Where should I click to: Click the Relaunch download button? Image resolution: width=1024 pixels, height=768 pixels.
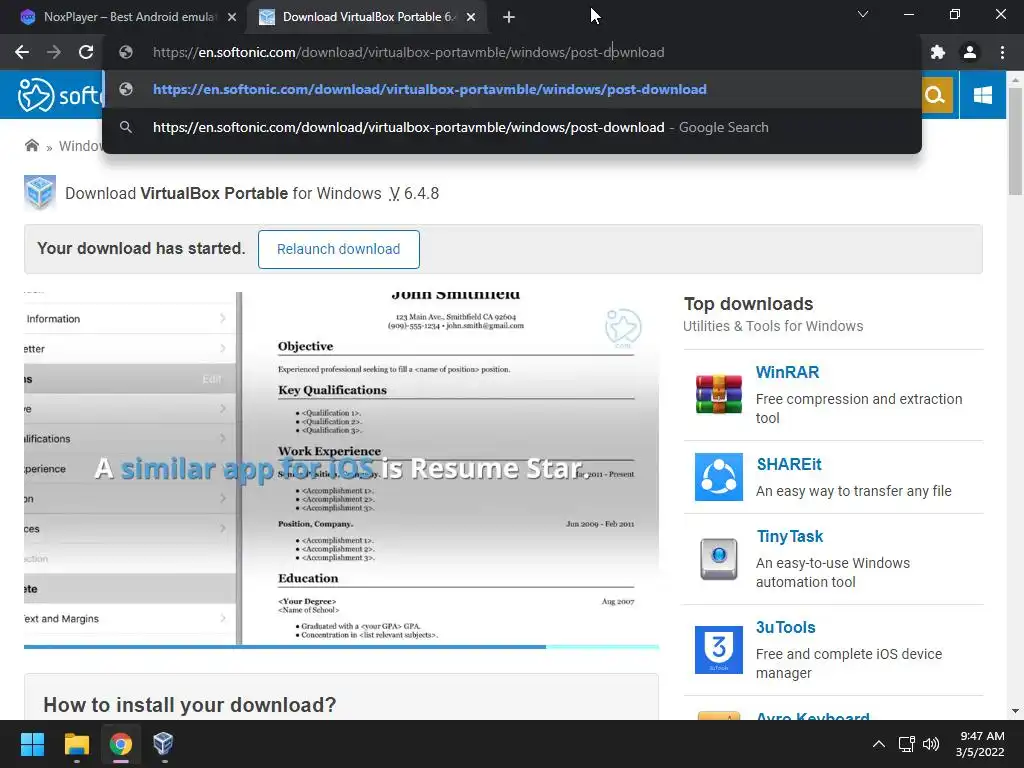pyautogui.click(x=338, y=249)
